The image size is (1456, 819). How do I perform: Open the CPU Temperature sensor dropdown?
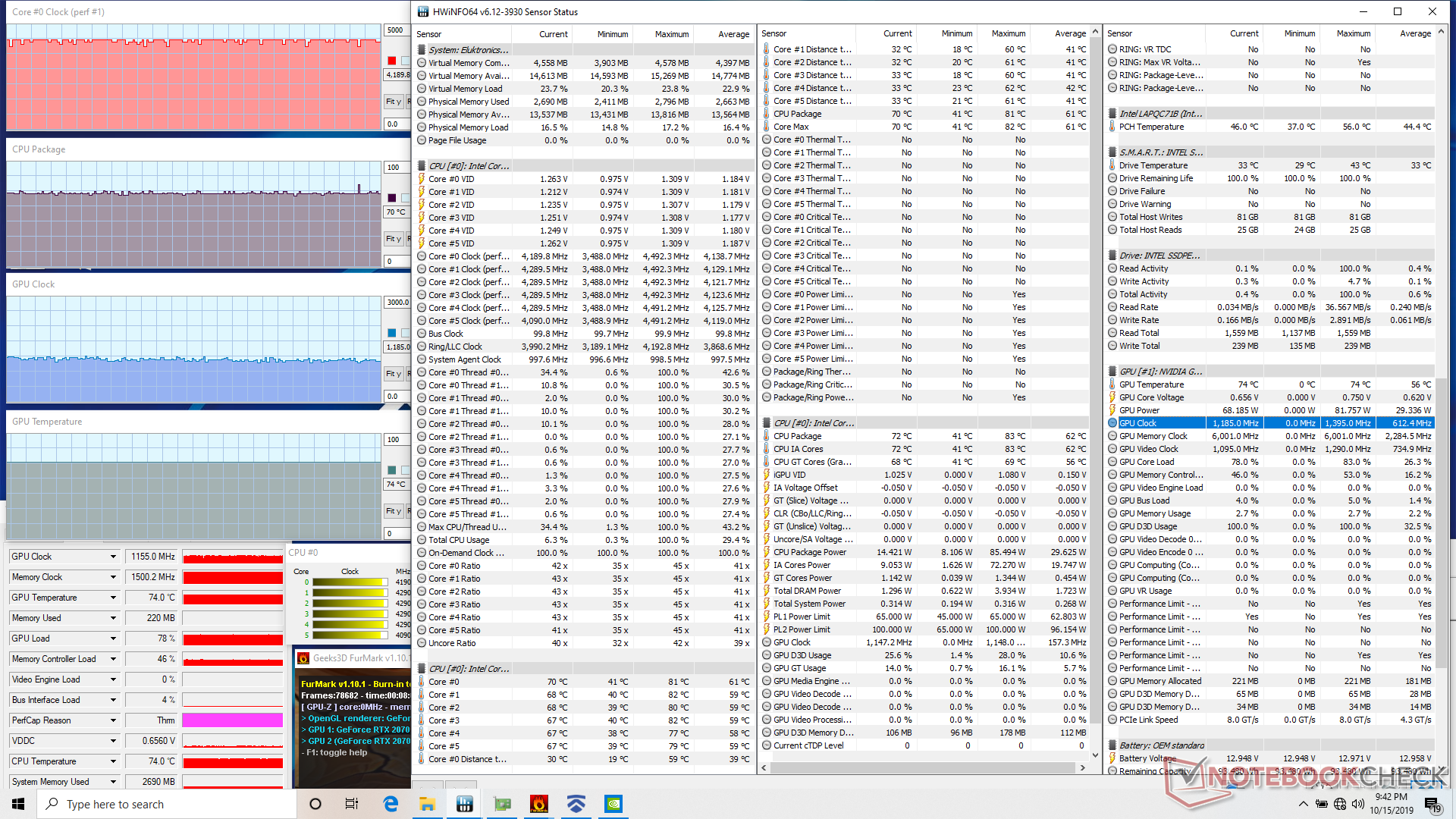(113, 761)
